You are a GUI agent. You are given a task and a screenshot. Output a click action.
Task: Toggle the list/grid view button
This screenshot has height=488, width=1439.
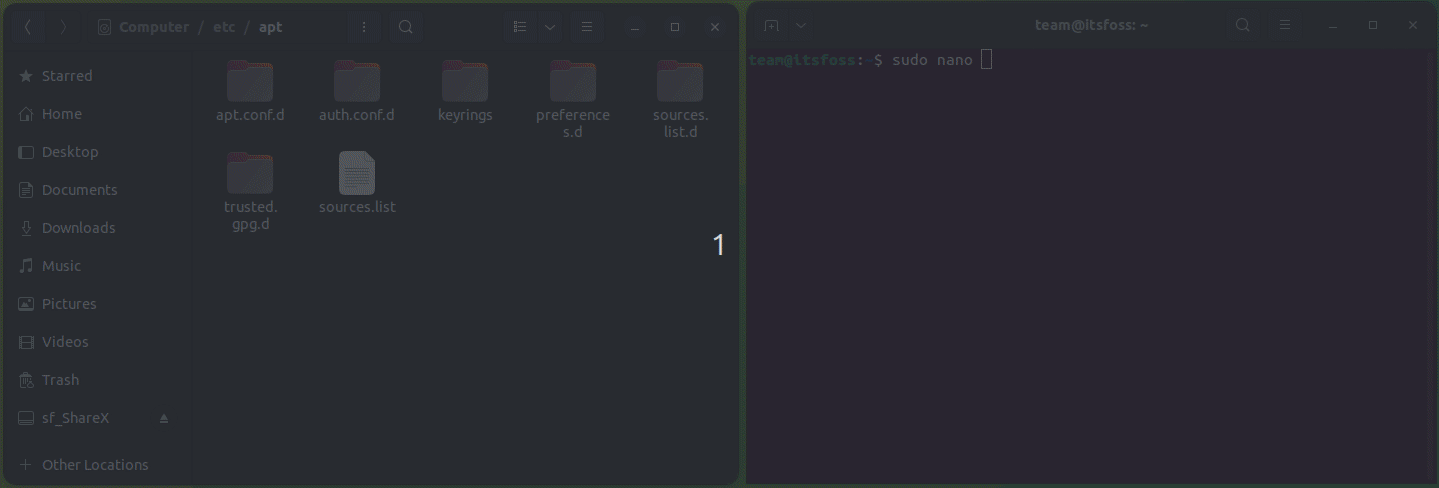click(520, 27)
